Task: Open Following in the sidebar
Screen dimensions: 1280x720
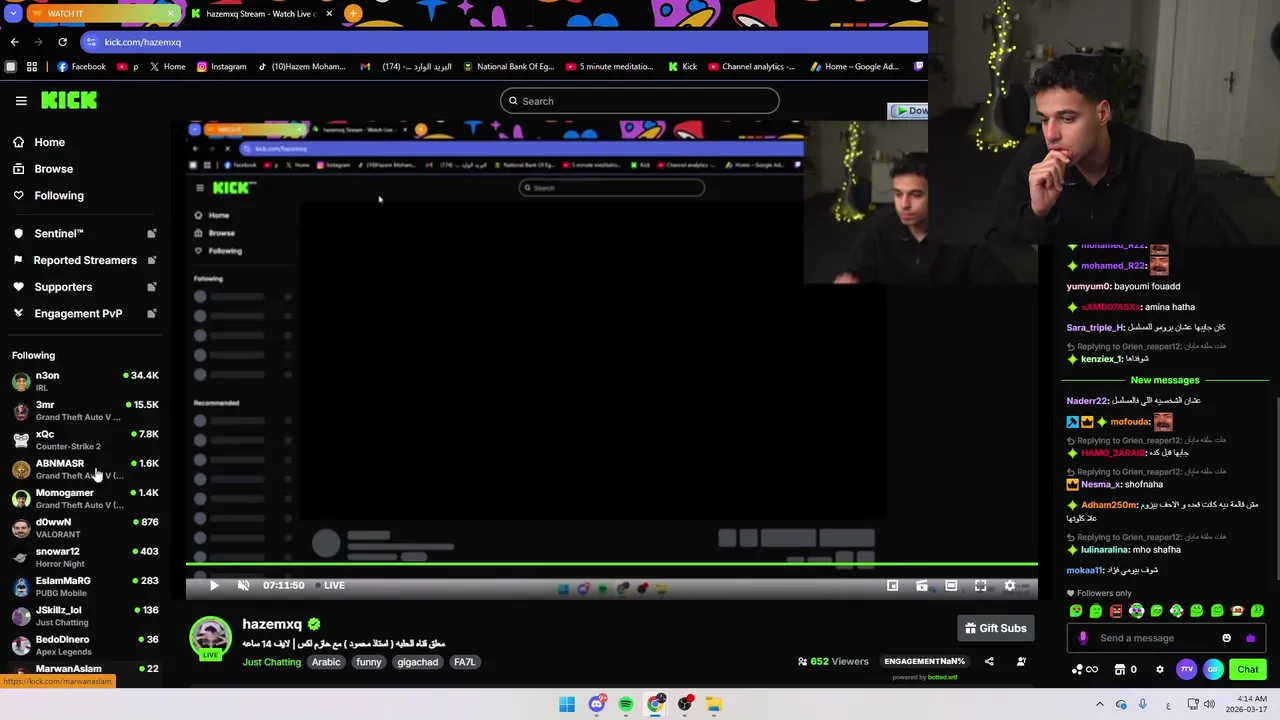Action: [x=59, y=196]
